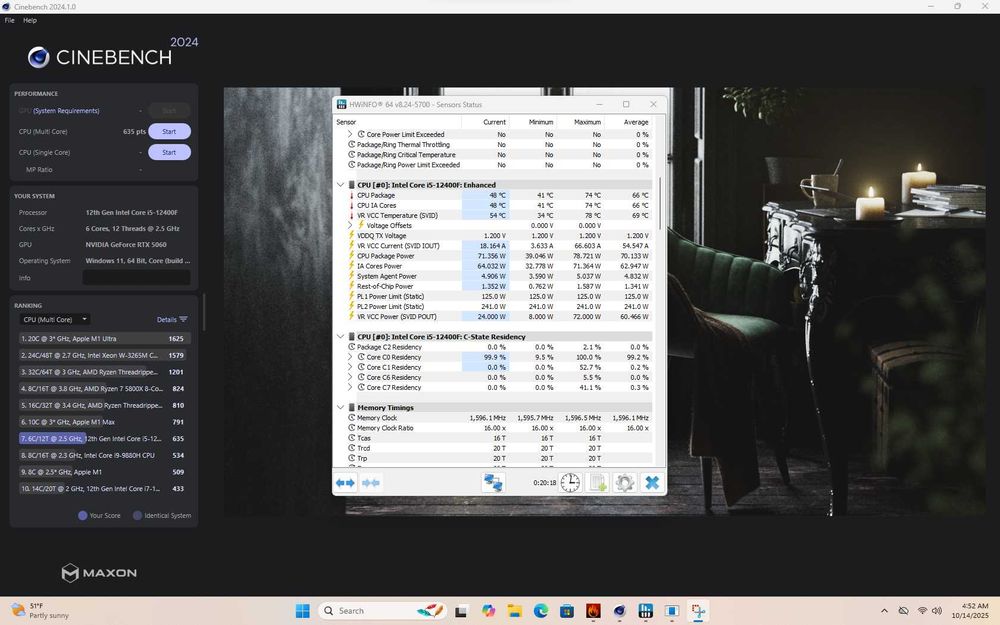Open the Help menu in Cinebench
The height and width of the screenshot is (625, 1000).
(x=30, y=20)
